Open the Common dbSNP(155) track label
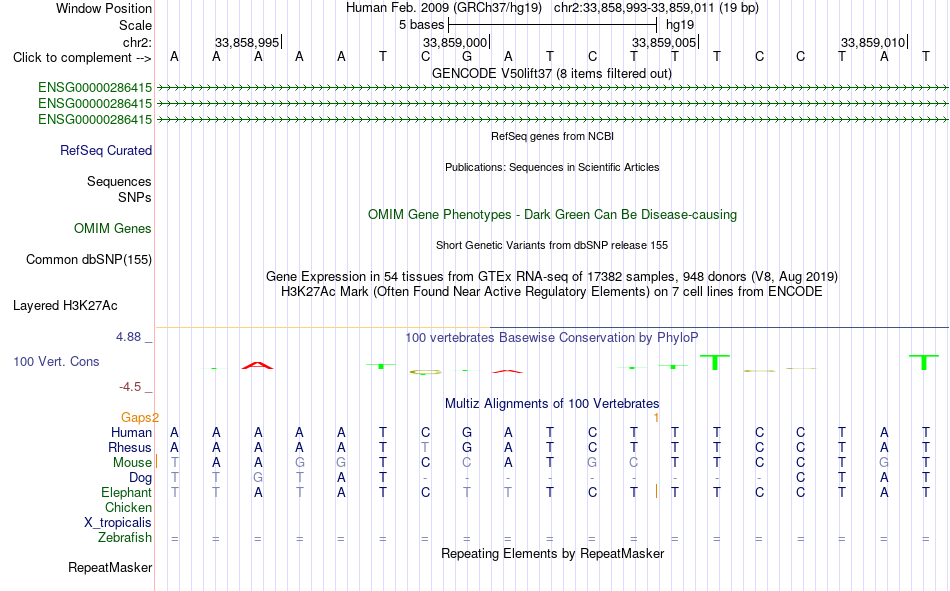 click(x=89, y=259)
